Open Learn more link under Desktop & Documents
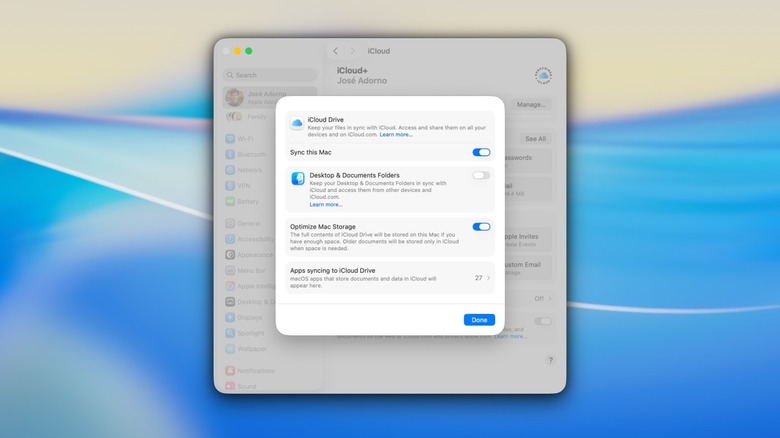This screenshot has width=780, height=438. click(x=326, y=205)
